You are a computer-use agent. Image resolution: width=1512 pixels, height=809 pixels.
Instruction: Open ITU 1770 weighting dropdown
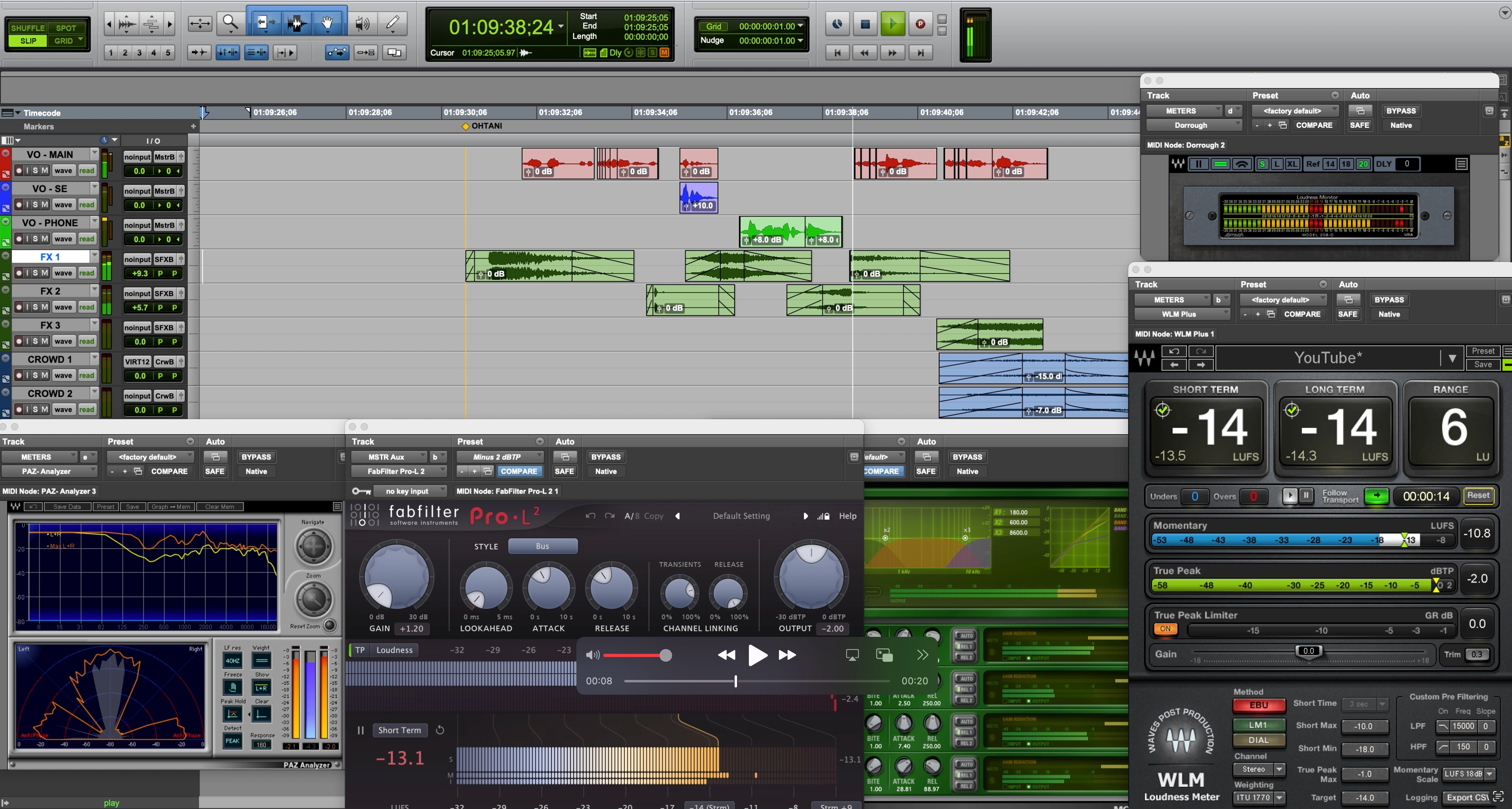pyautogui.click(x=1259, y=797)
